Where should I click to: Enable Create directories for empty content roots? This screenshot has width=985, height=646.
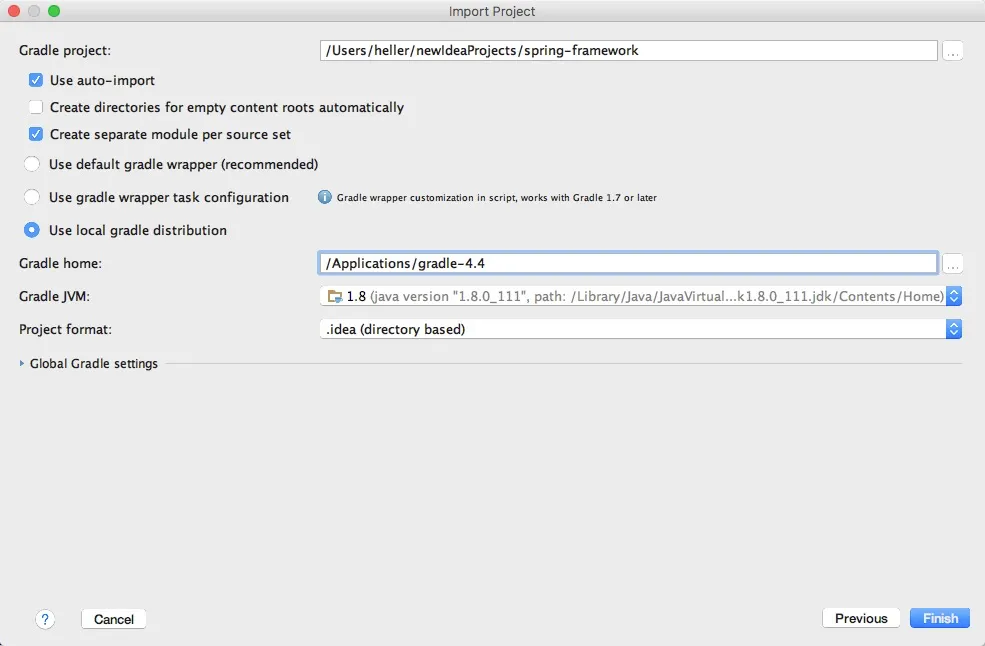[x=36, y=107]
